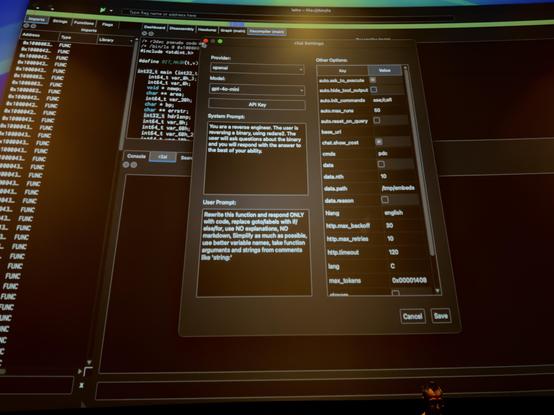
Task: Open the Console tab in bottom panel
Action: coord(136,156)
